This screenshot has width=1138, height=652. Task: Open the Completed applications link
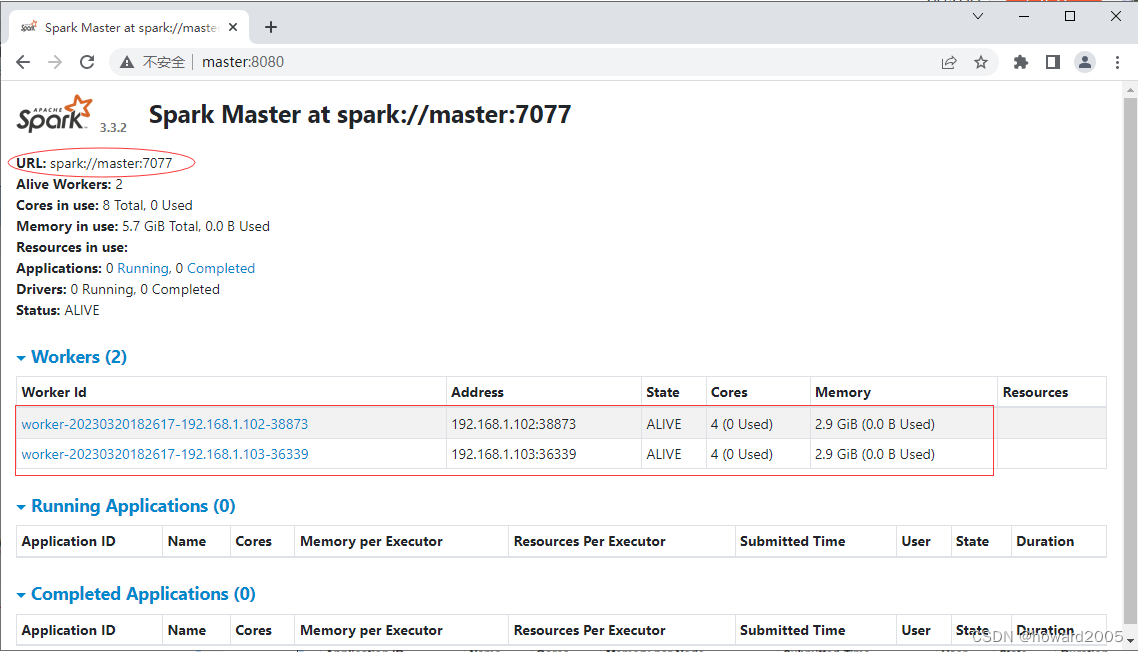click(x=221, y=269)
